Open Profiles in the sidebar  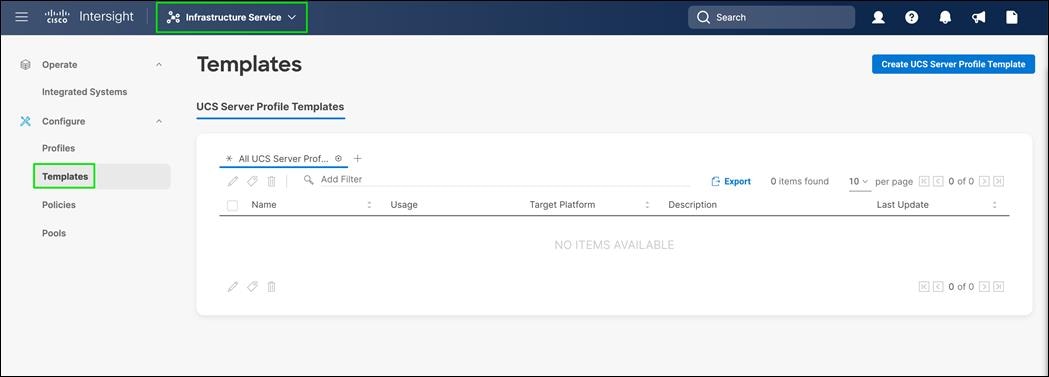click(58, 148)
